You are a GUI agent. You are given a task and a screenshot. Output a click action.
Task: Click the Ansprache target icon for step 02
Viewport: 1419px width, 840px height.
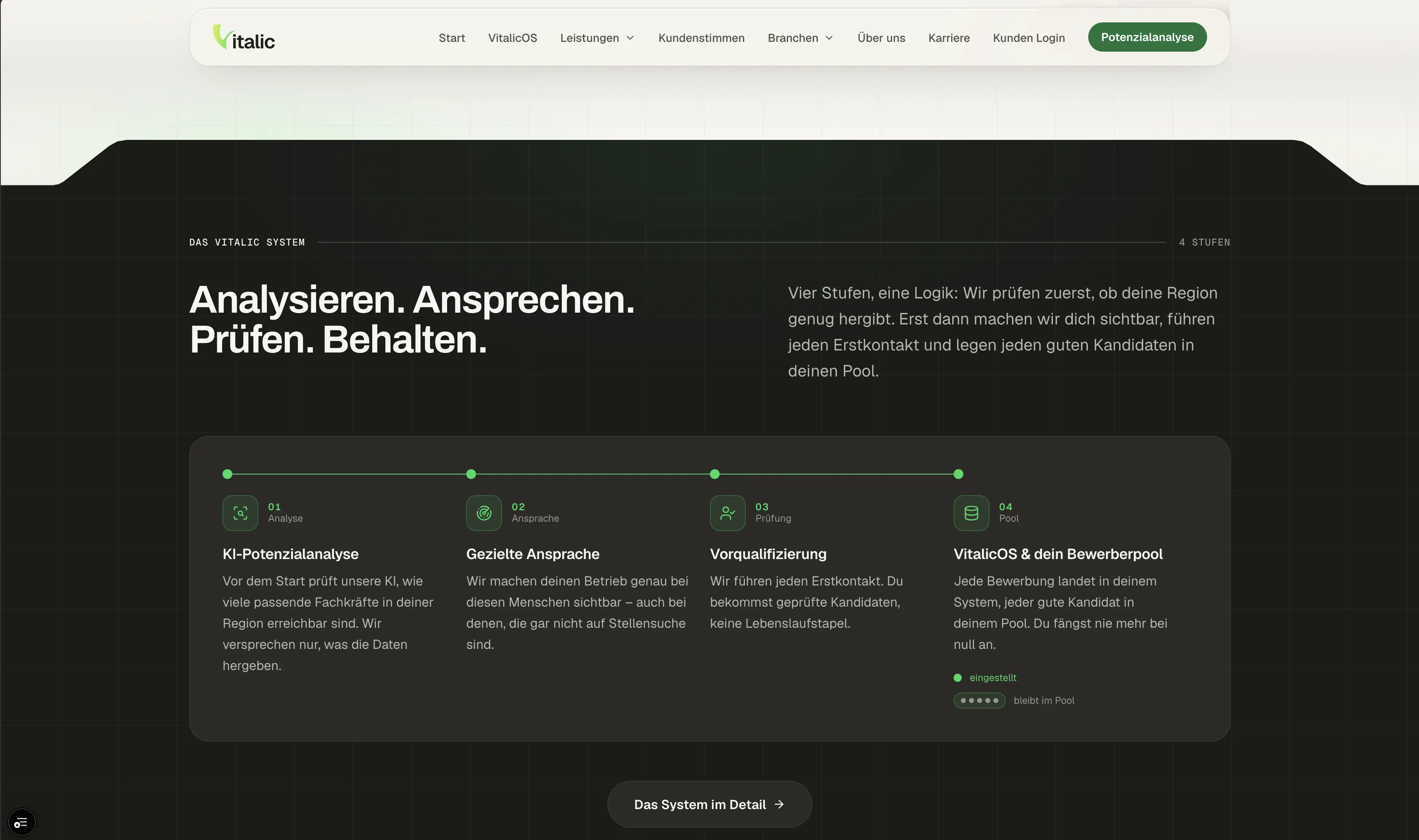[484, 513]
